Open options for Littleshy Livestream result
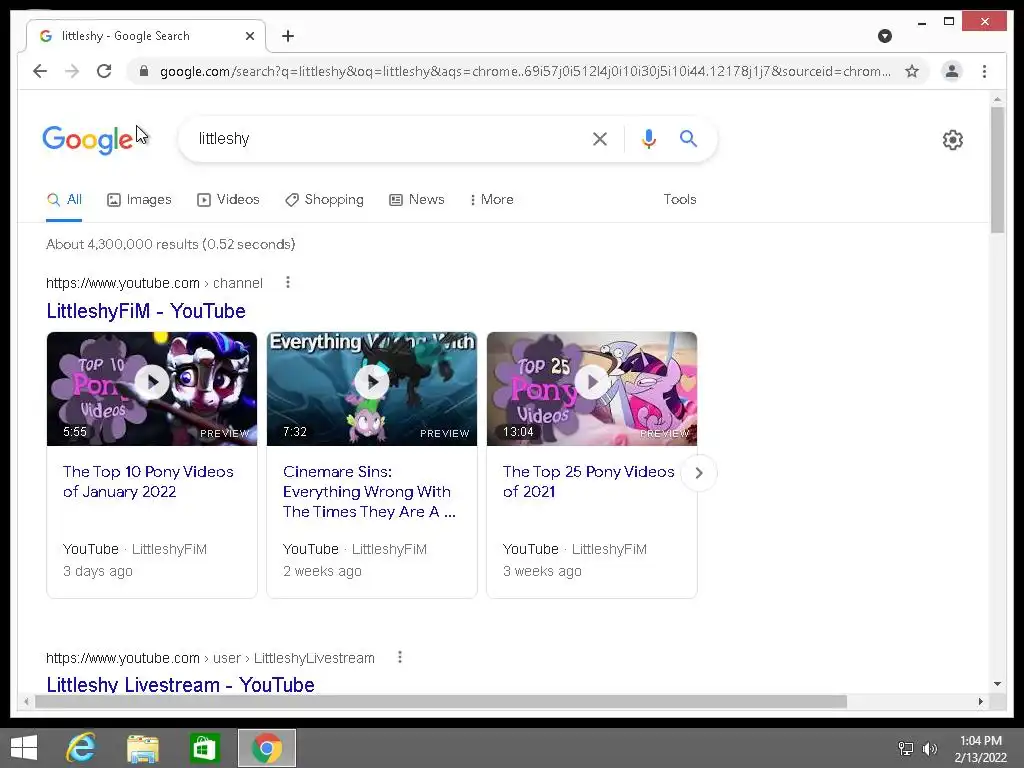Viewport: 1024px width, 768px height. click(400, 657)
